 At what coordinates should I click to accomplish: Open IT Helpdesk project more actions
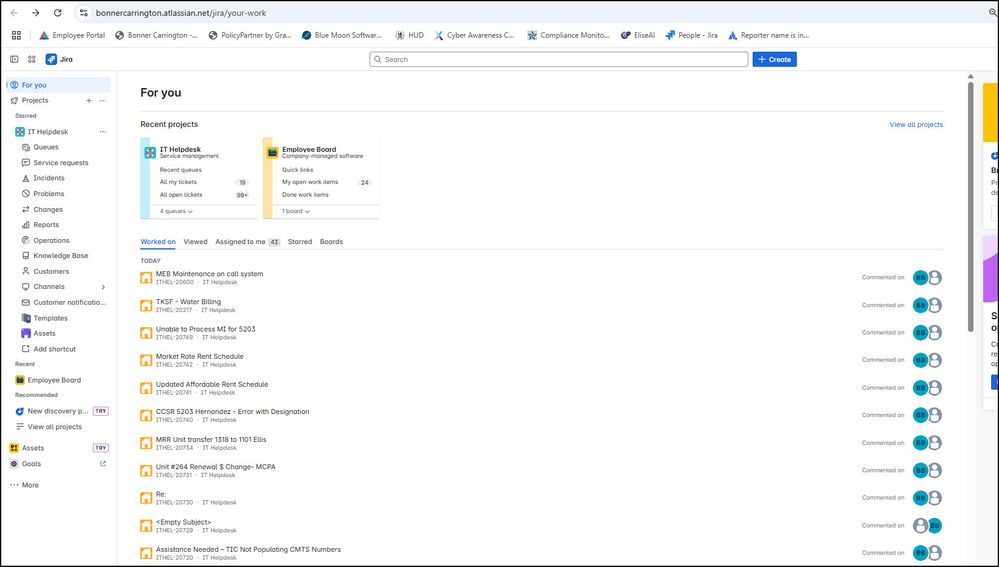(x=103, y=132)
